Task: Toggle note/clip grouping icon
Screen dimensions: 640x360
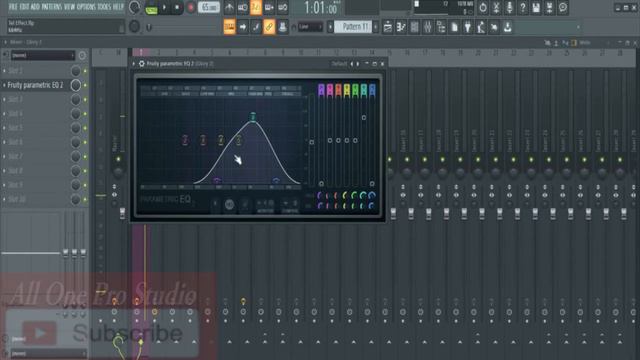Action: click(x=256, y=27)
